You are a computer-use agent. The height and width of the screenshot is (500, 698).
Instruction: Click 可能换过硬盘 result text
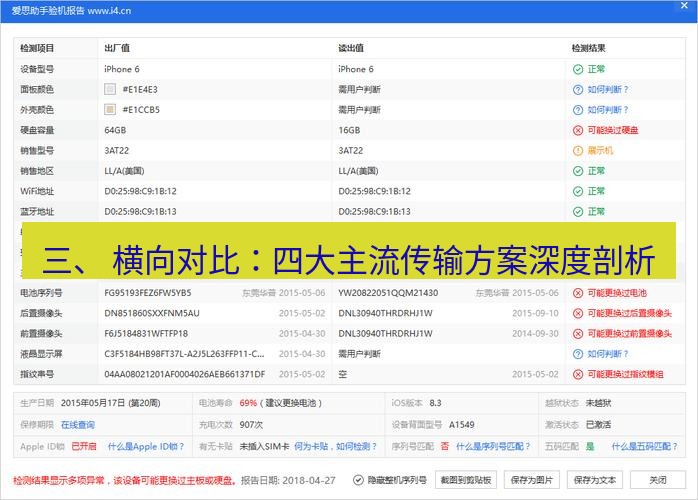[613, 130]
